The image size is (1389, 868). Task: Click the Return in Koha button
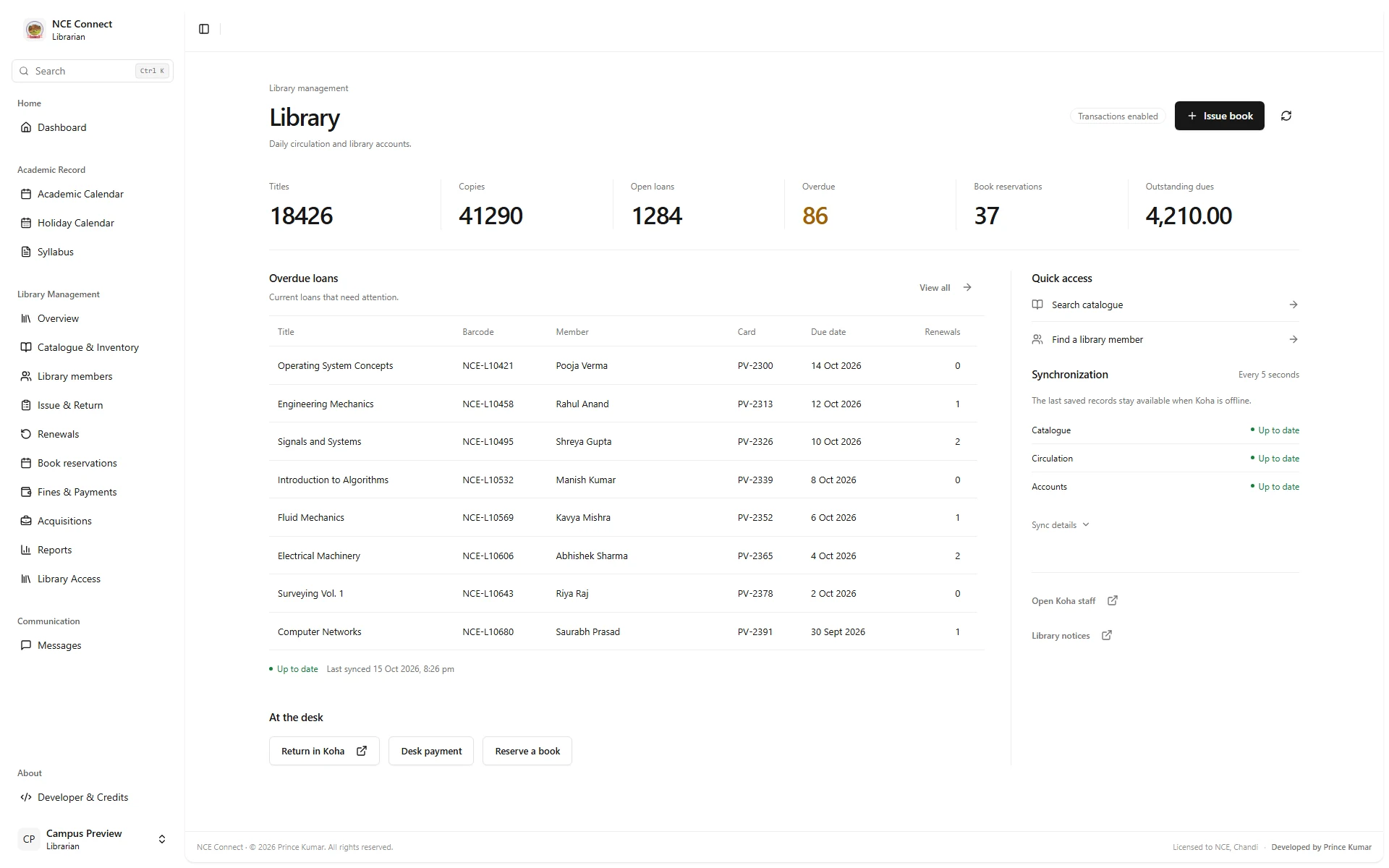click(324, 751)
